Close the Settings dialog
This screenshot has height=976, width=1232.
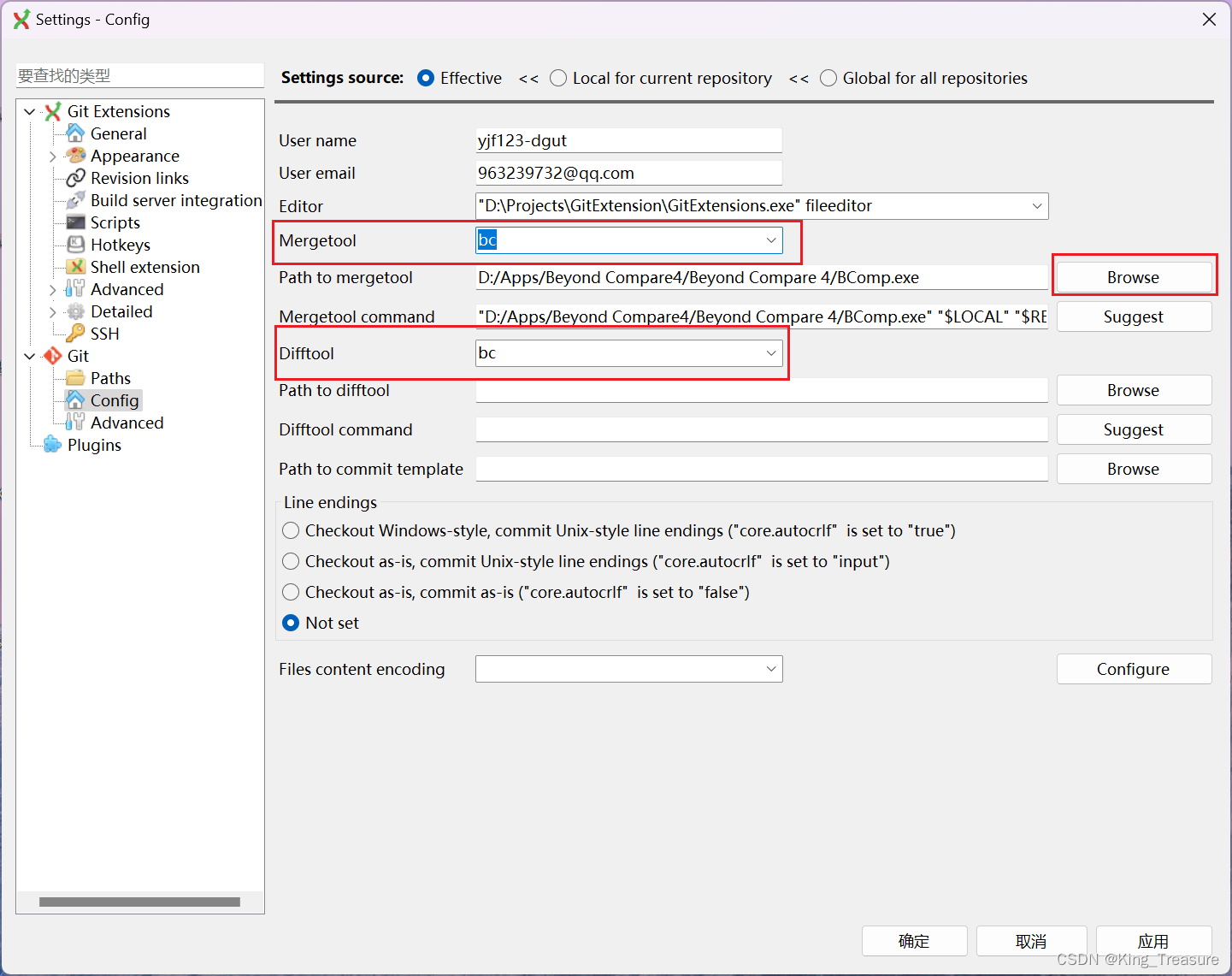point(1209,19)
